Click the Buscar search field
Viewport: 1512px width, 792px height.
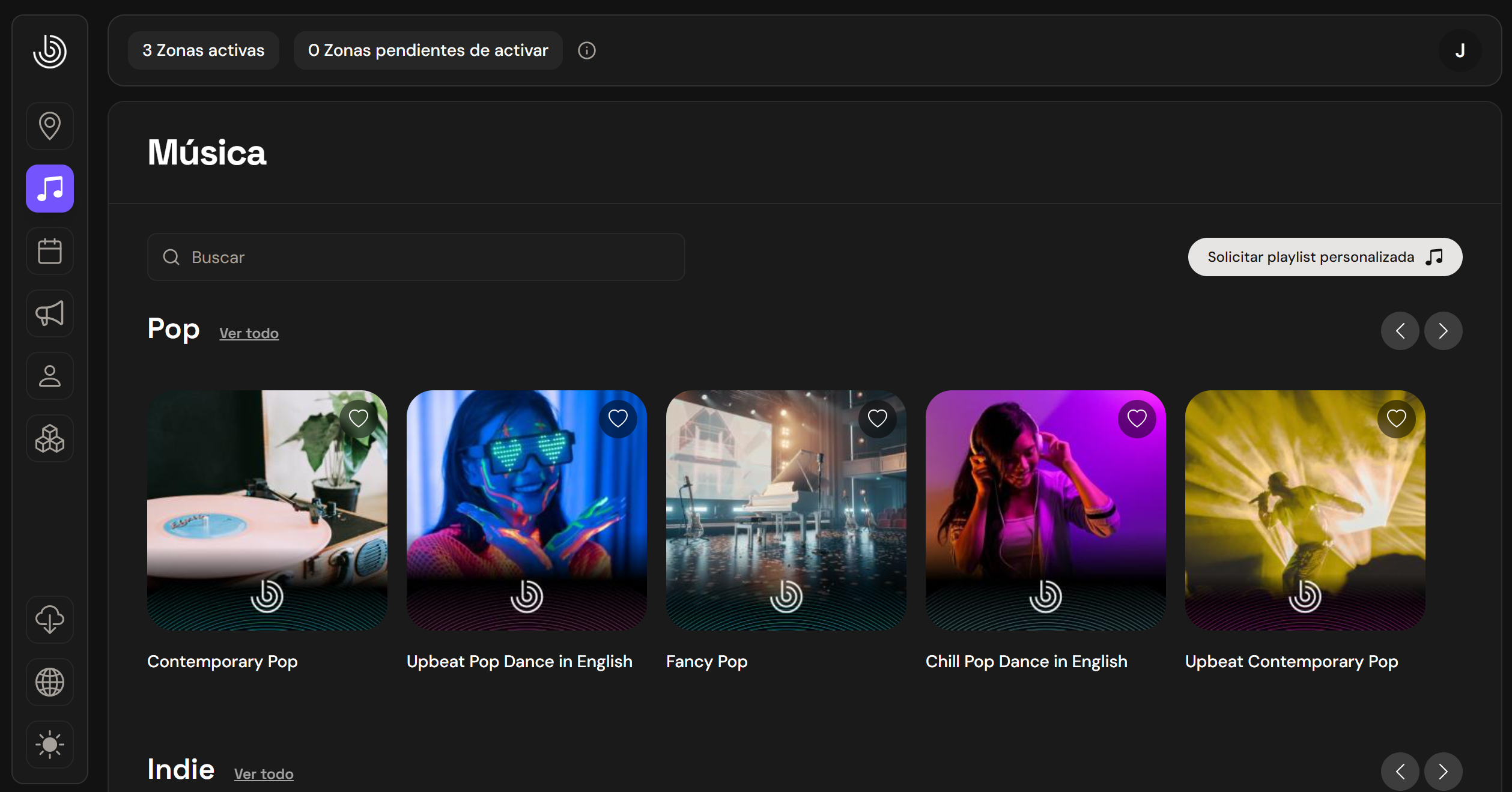click(416, 257)
